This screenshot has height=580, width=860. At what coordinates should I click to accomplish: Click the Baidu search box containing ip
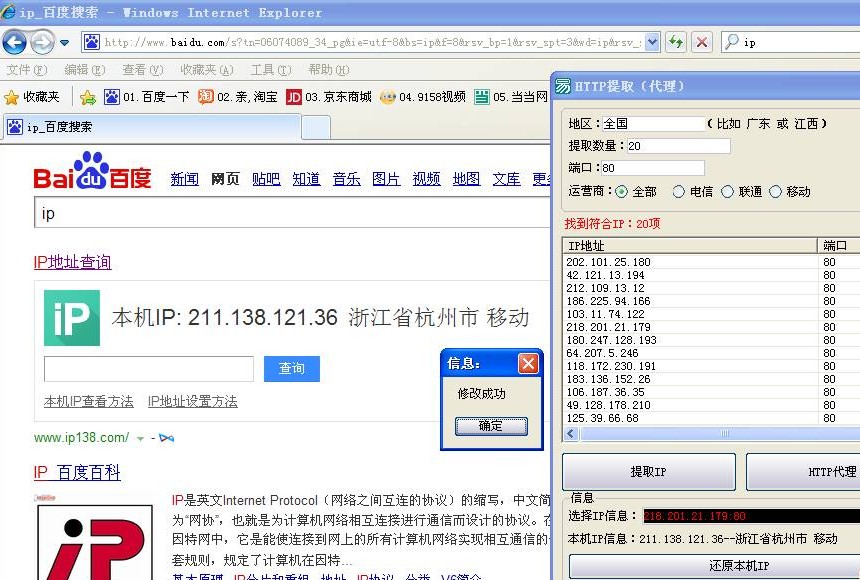(x=292, y=213)
